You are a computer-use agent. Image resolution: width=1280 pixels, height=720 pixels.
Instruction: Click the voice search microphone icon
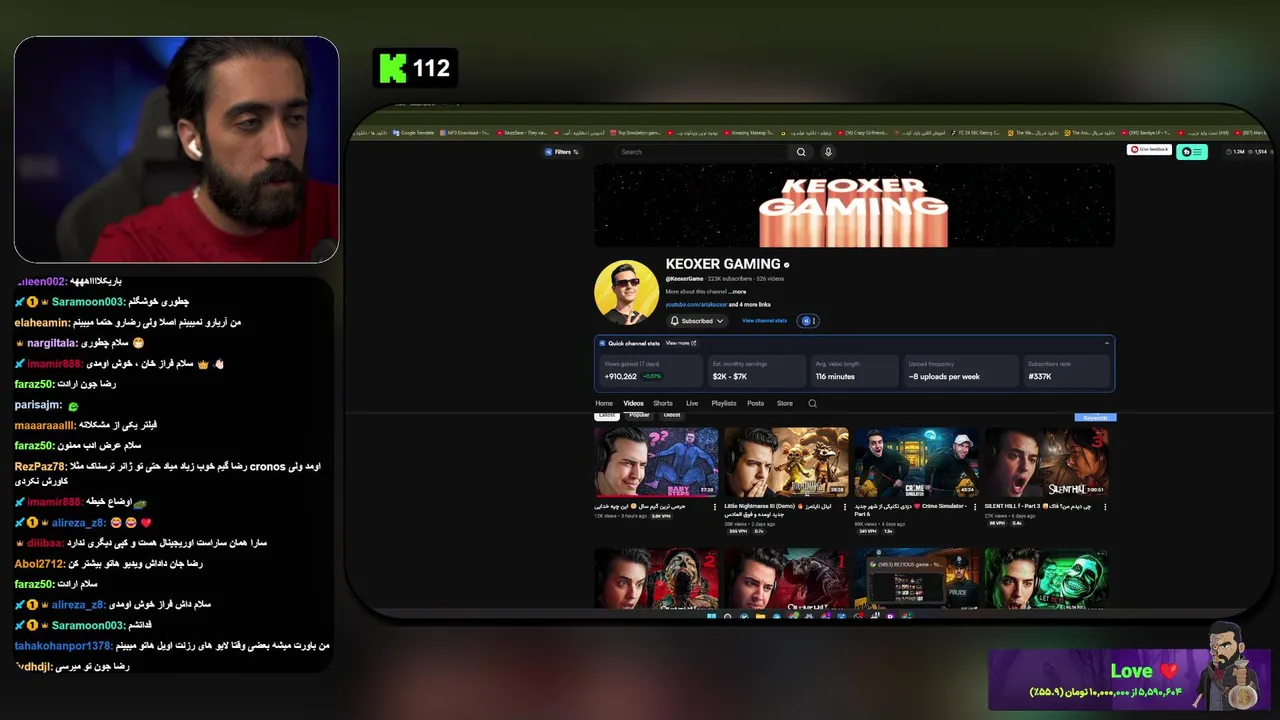(828, 152)
